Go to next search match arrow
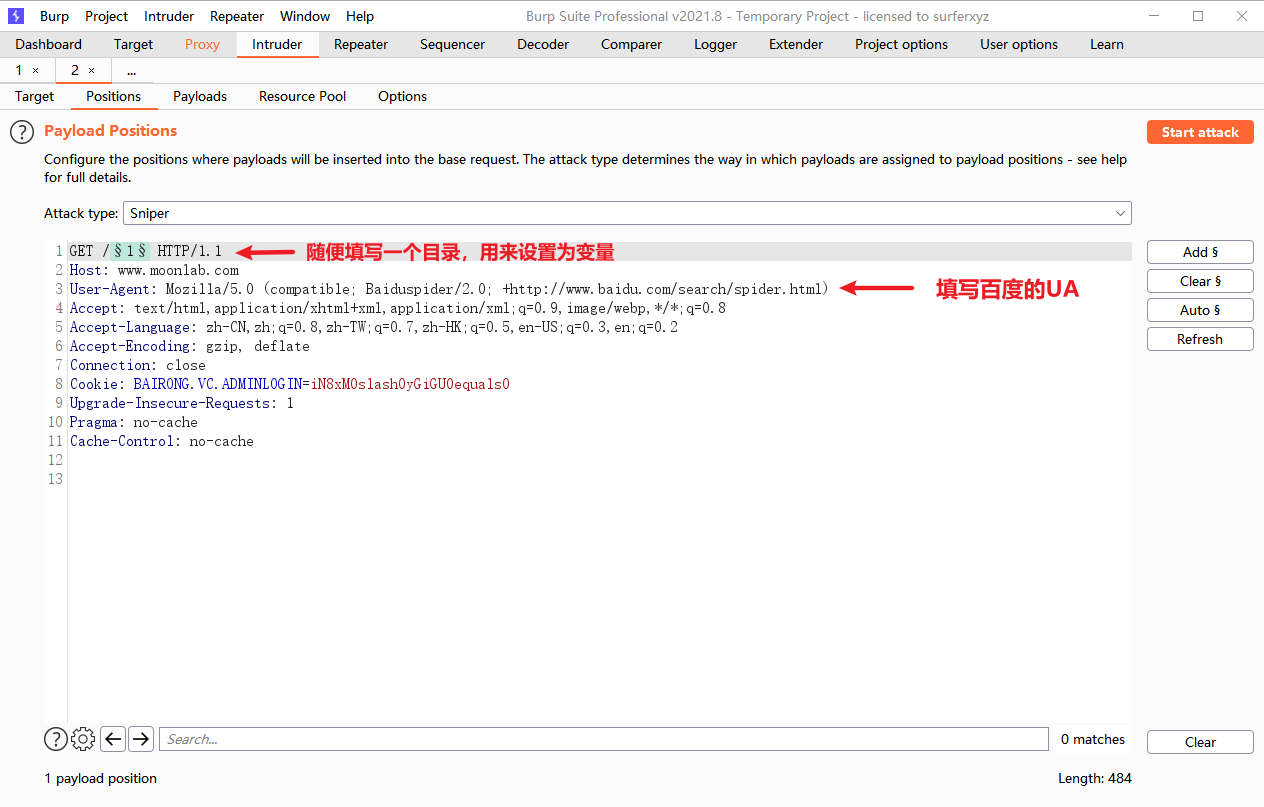Screen dimensions: 1264x807 pyautogui.click(x=141, y=739)
